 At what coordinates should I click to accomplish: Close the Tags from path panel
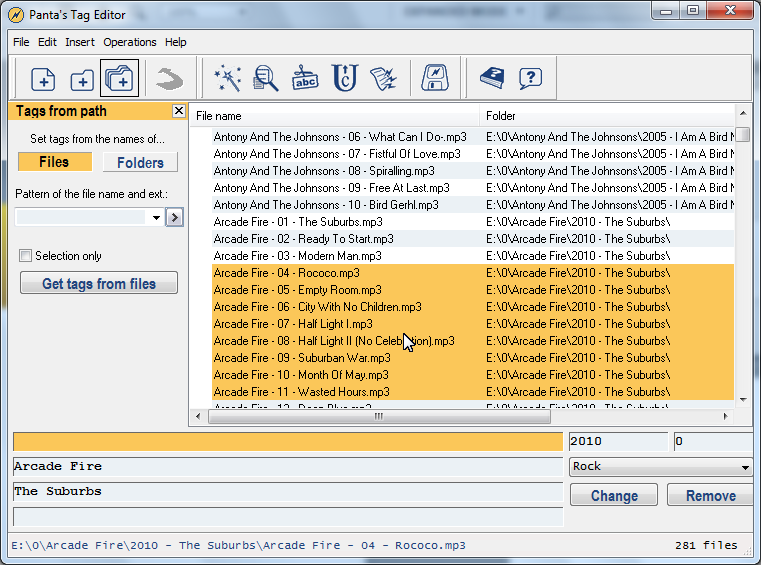click(x=179, y=111)
